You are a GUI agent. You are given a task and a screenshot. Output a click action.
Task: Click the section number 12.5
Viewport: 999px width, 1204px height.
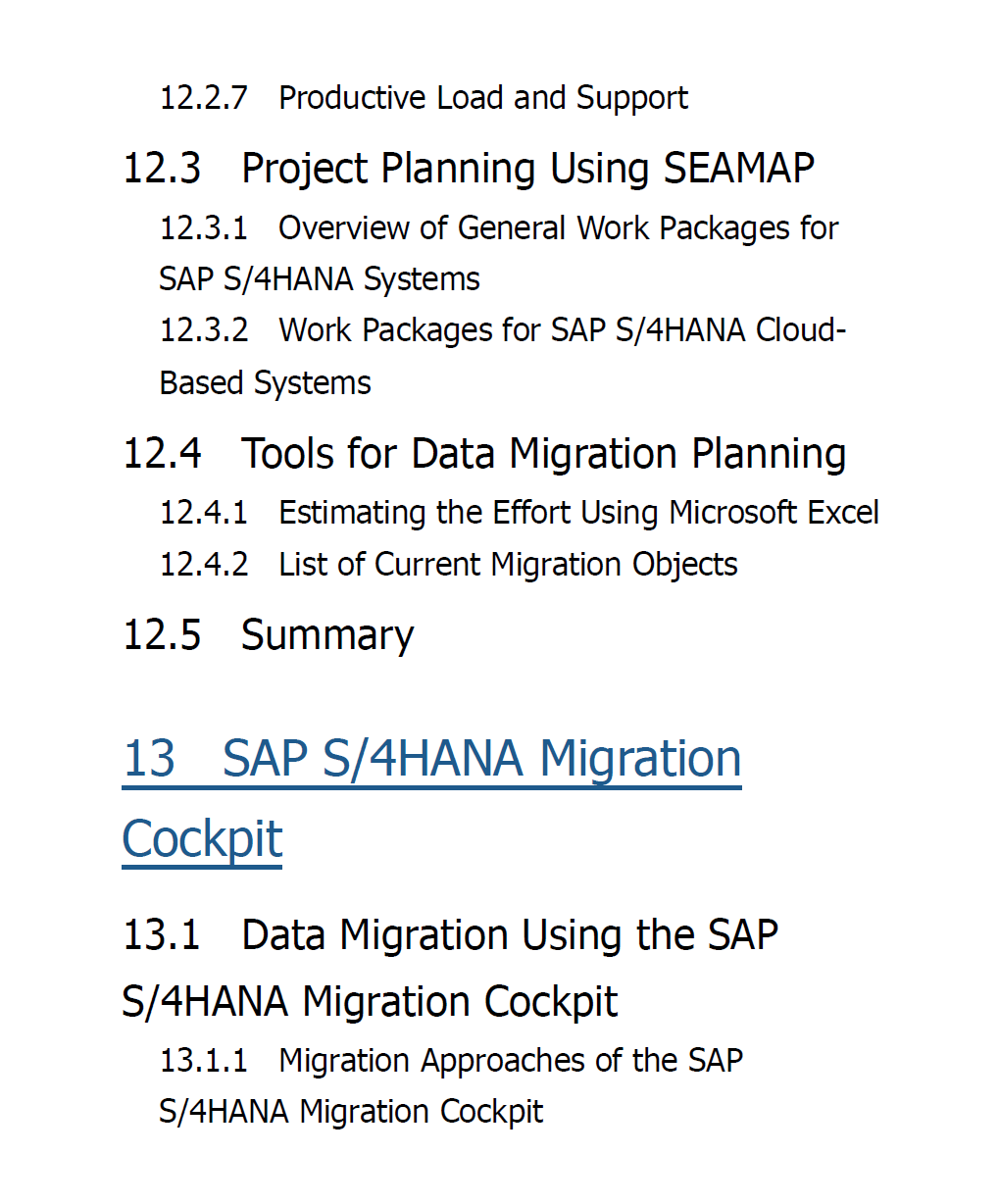[x=162, y=634]
